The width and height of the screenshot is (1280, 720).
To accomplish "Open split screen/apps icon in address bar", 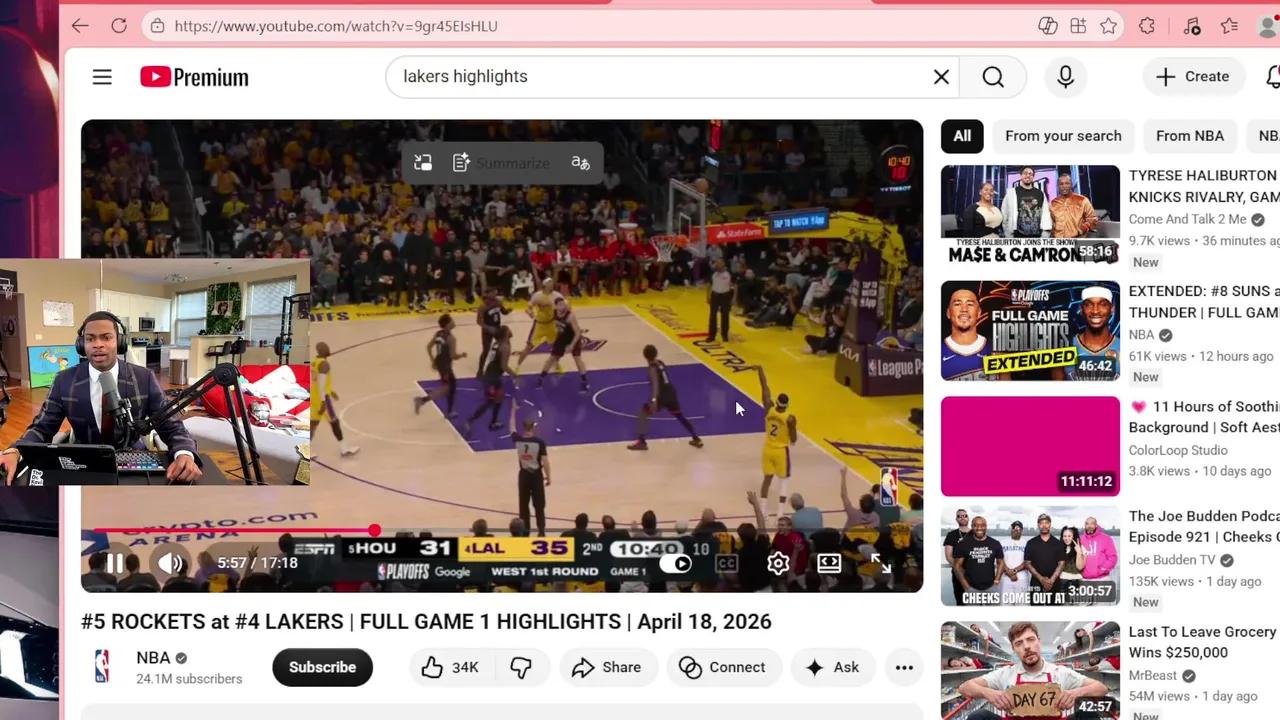I will click(1078, 26).
